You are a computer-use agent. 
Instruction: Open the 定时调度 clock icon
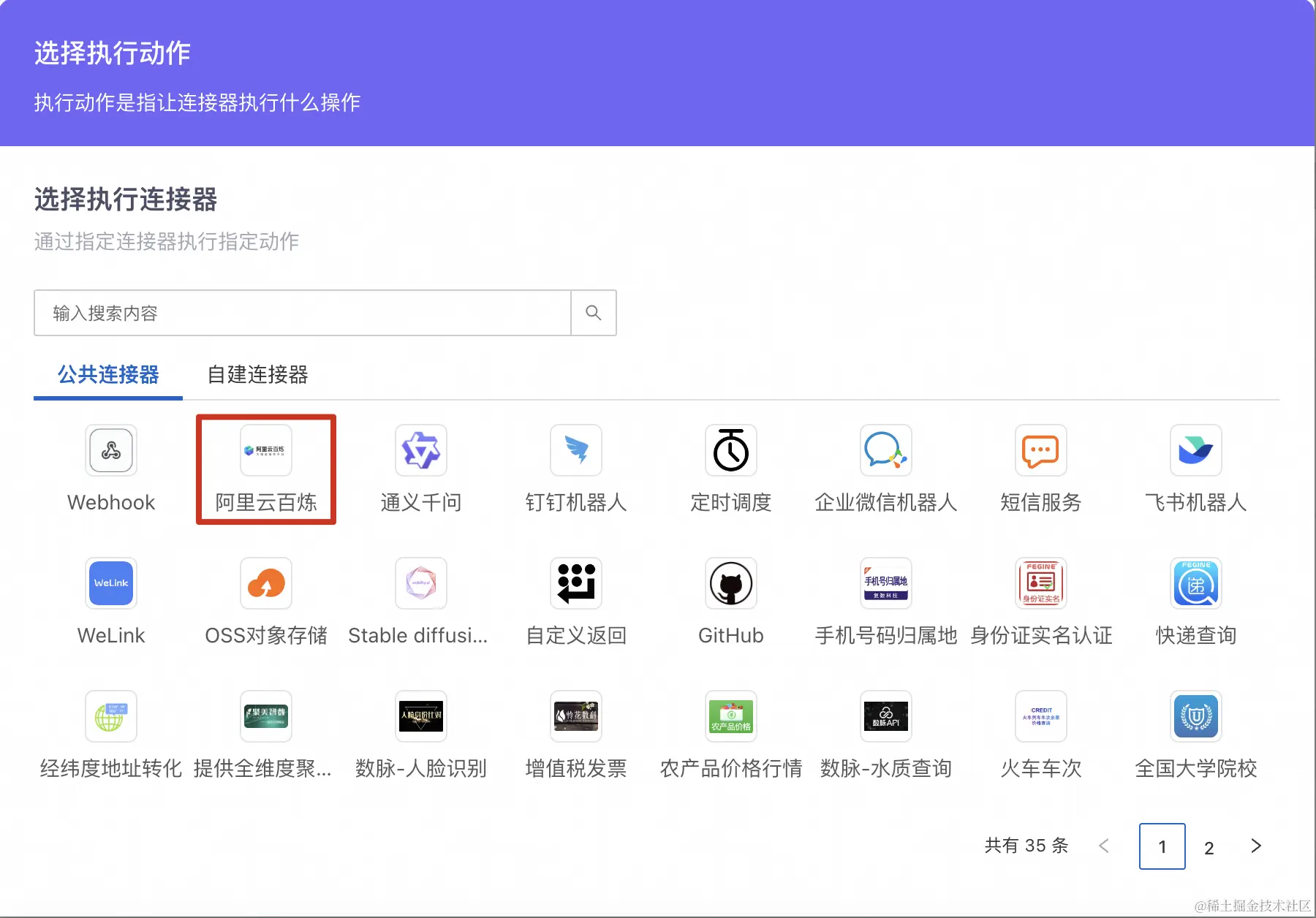(731, 450)
